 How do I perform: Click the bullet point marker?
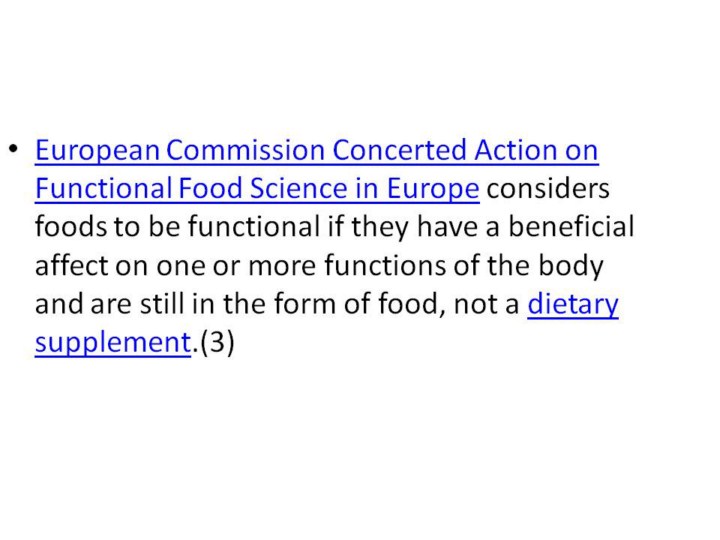(12, 150)
